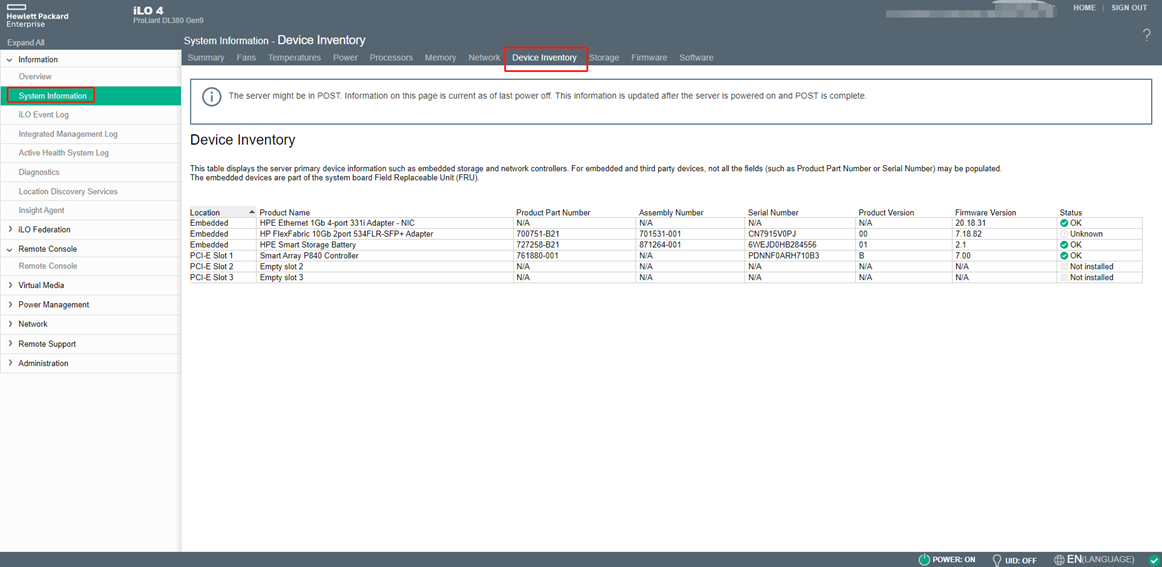This screenshot has width=1162, height=567.
Task: Switch to the Fans tab
Action: click(x=246, y=58)
